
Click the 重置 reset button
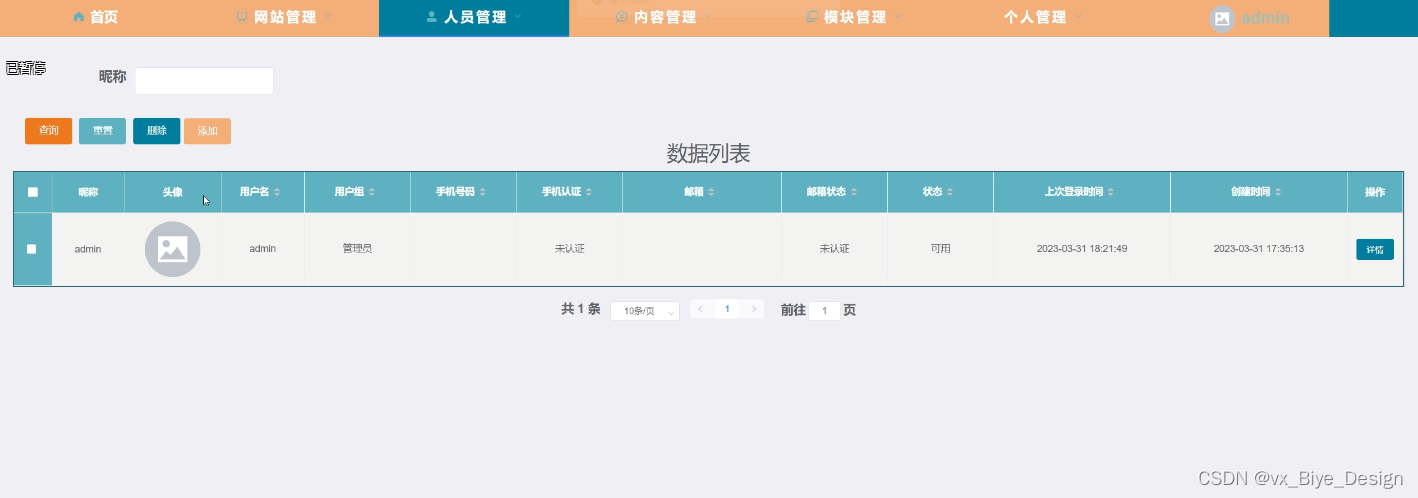(102, 131)
